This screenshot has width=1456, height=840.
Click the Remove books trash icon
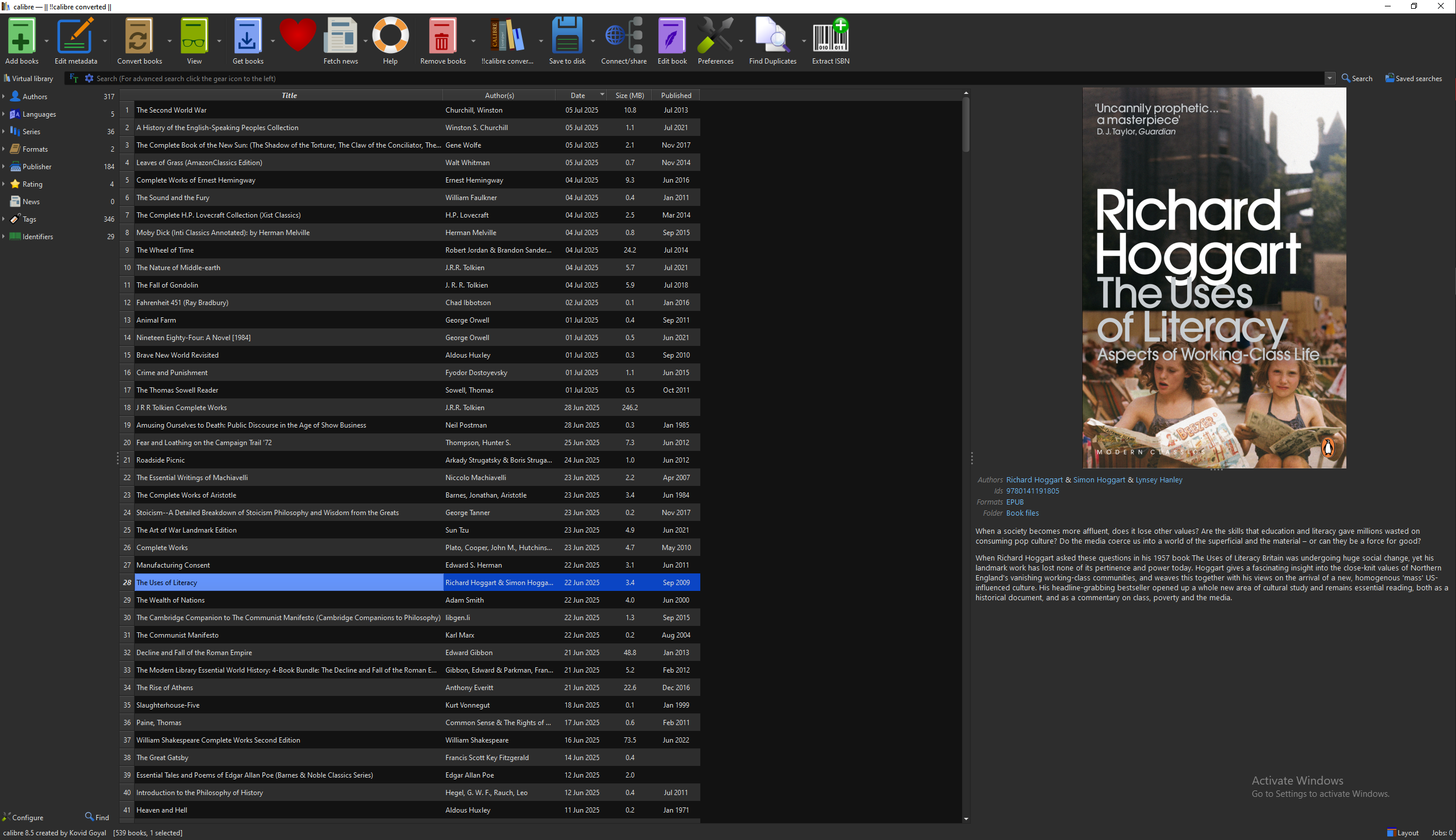[x=442, y=36]
